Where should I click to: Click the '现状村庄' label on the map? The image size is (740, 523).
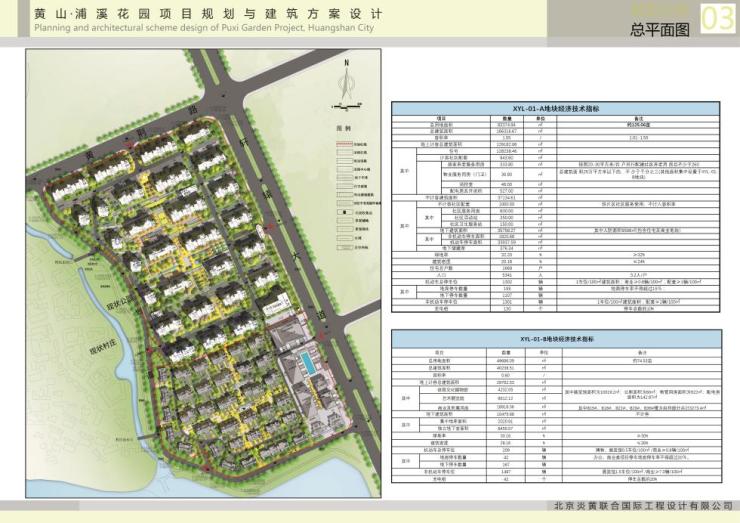click(102, 348)
